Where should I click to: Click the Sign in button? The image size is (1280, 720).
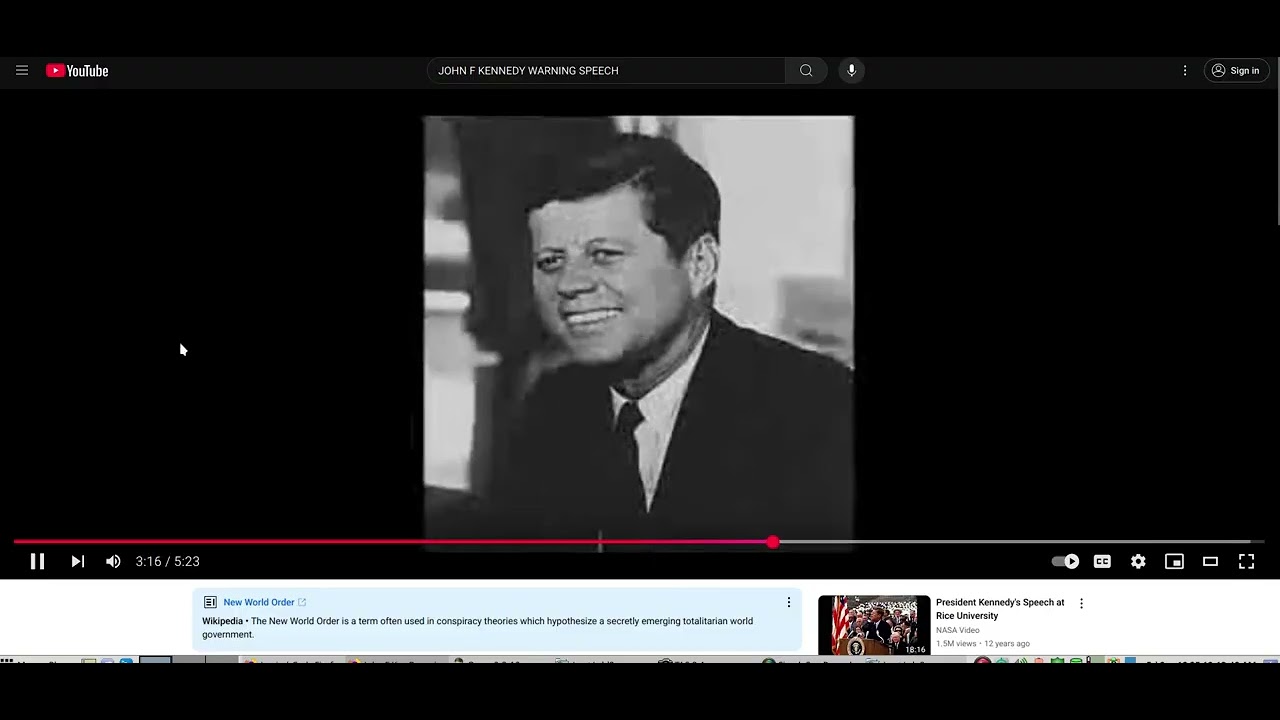click(1237, 70)
